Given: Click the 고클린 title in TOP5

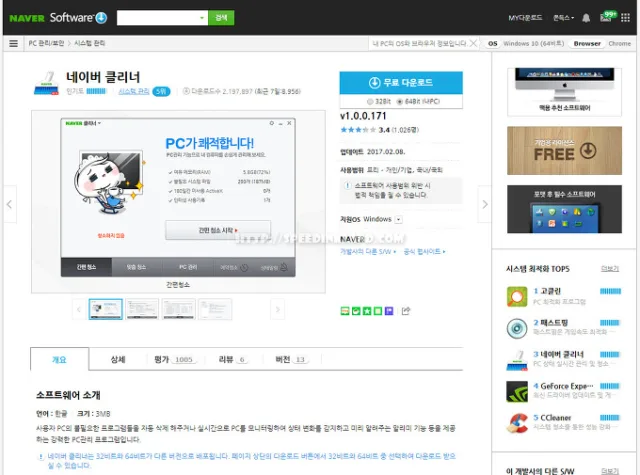Looking at the screenshot, I should pos(550,291).
